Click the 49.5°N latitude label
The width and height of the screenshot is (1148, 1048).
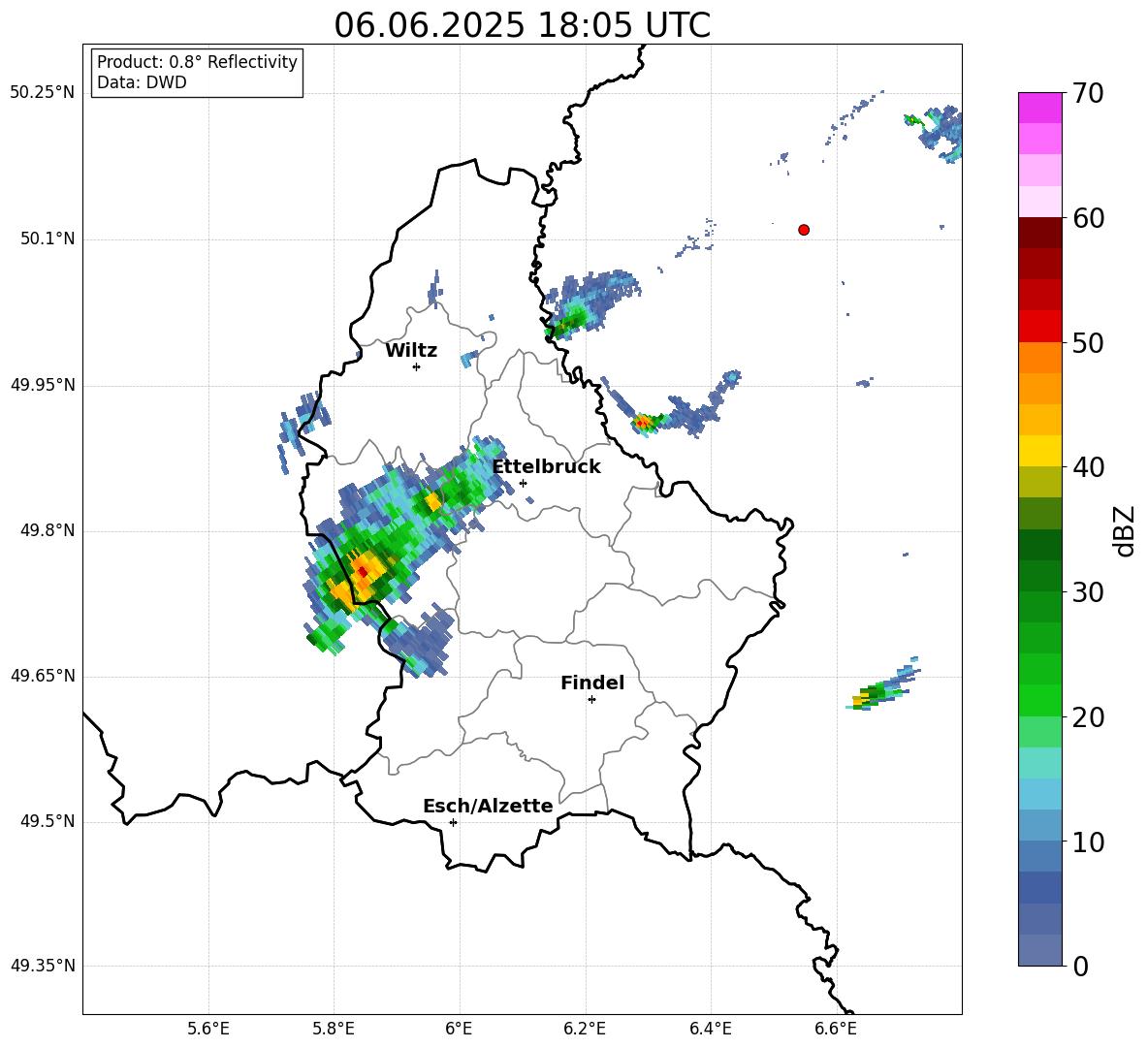(x=48, y=821)
